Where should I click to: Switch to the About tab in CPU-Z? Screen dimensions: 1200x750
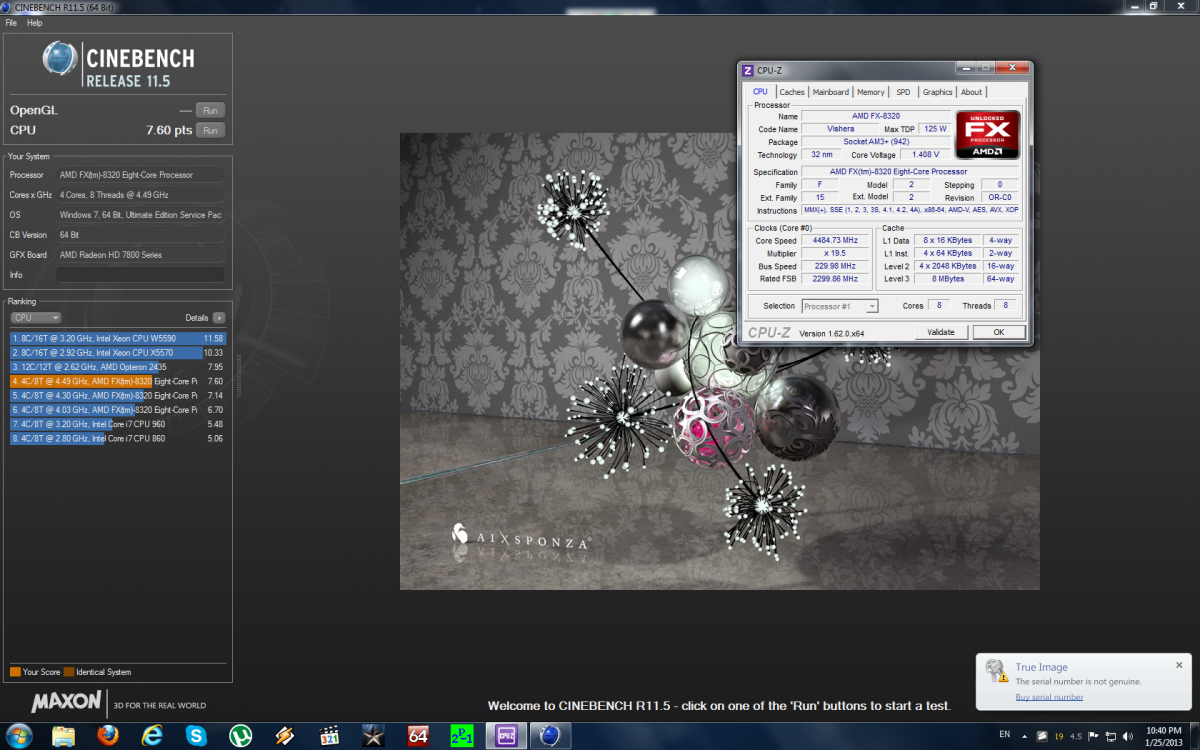pyautogui.click(x=972, y=92)
